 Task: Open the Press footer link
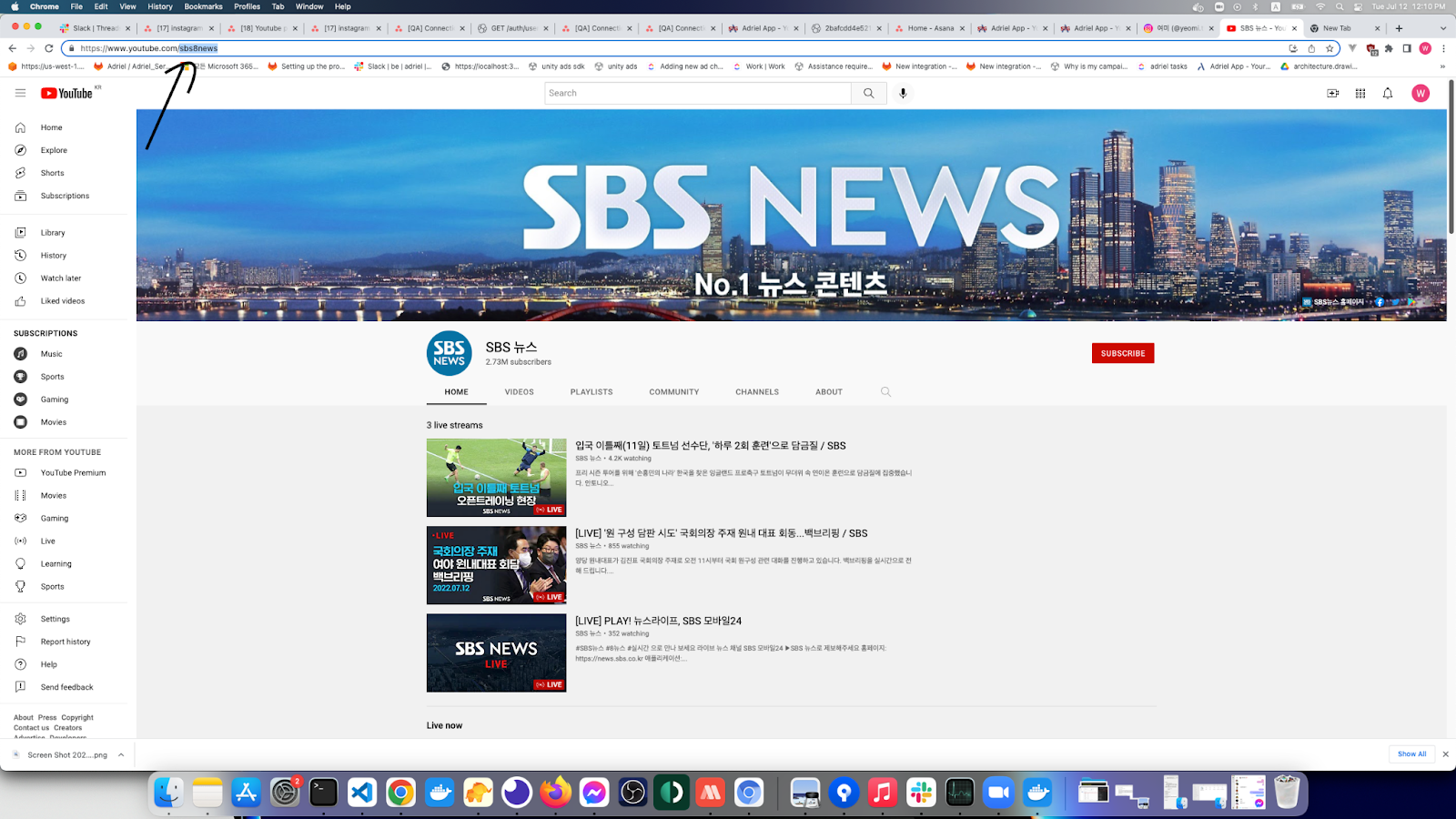pyautogui.click(x=47, y=718)
